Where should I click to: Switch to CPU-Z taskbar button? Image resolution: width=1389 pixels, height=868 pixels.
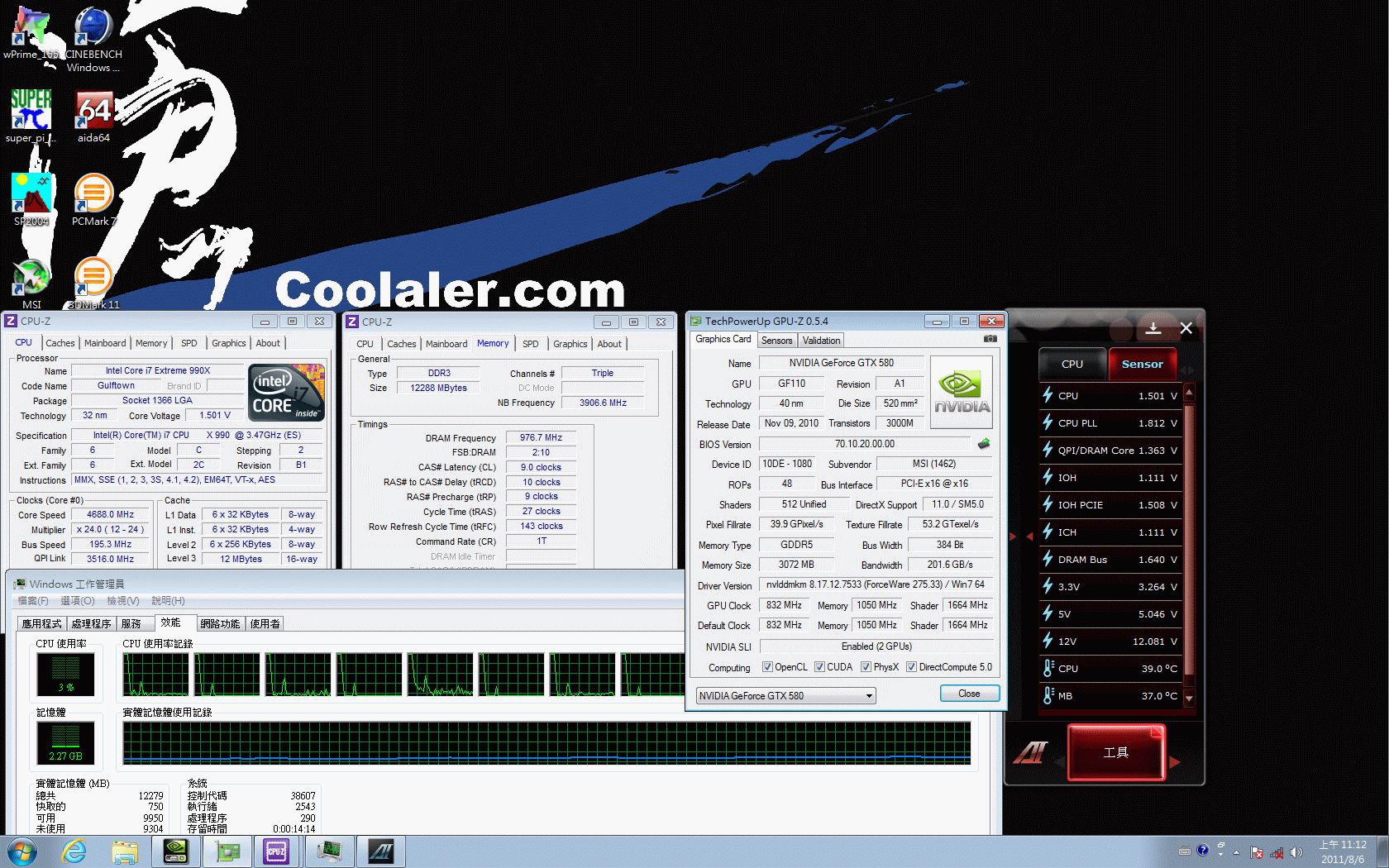(276, 851)
